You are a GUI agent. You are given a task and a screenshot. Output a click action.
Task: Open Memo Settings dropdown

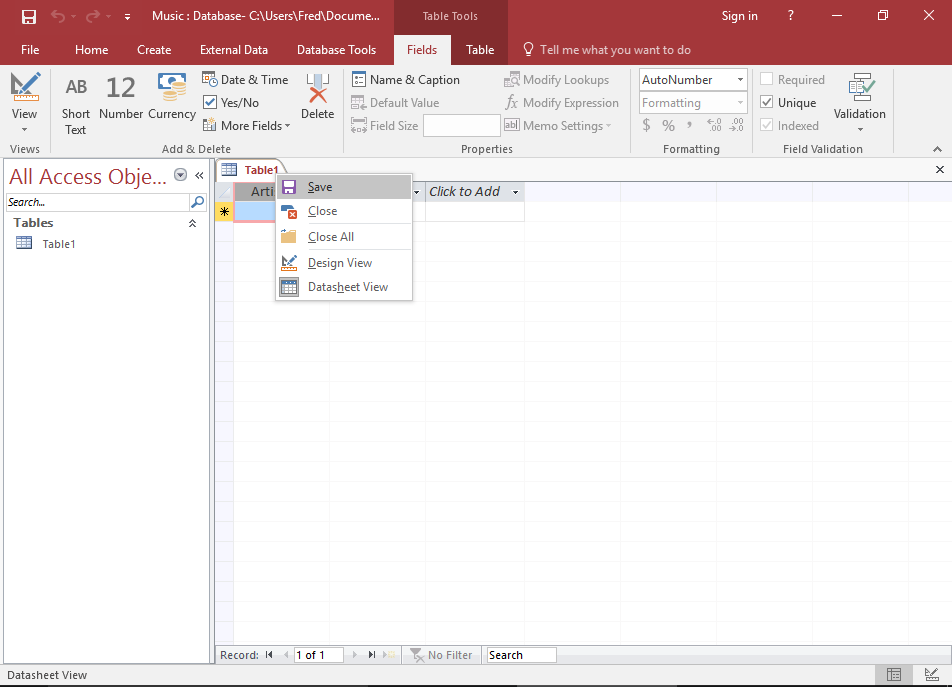pyautogui.click(x=557, y=126)
